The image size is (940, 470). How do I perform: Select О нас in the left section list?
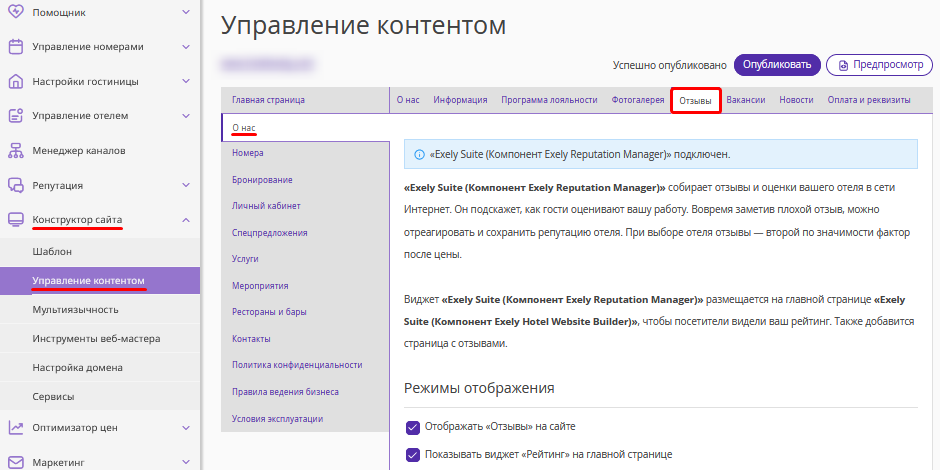coord(305,128)
